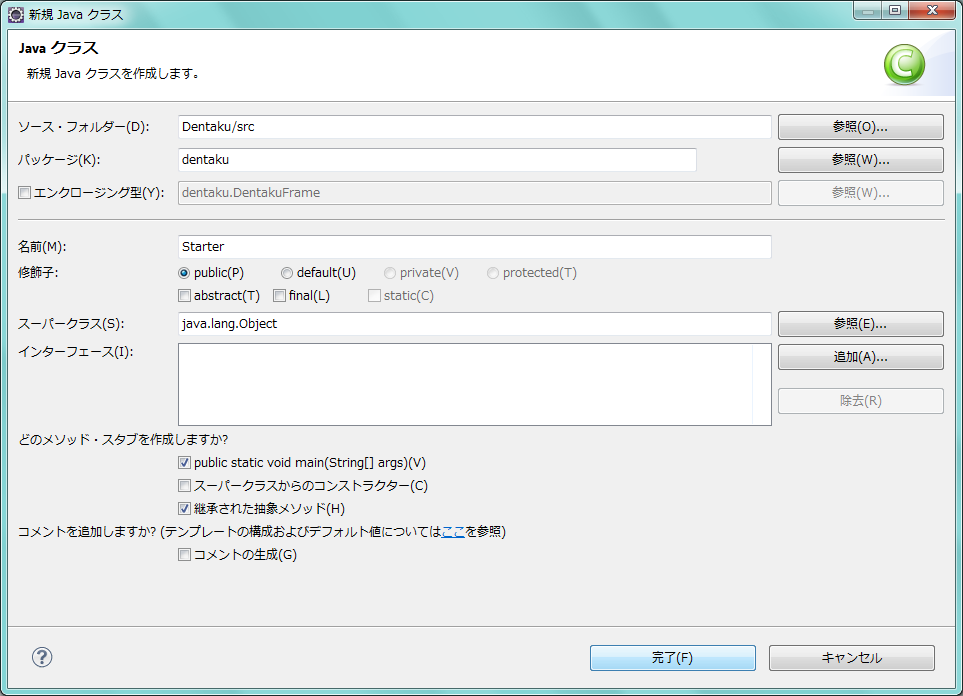
Task: Browse for source folder with 参照(O)
Action: [860, 127]
